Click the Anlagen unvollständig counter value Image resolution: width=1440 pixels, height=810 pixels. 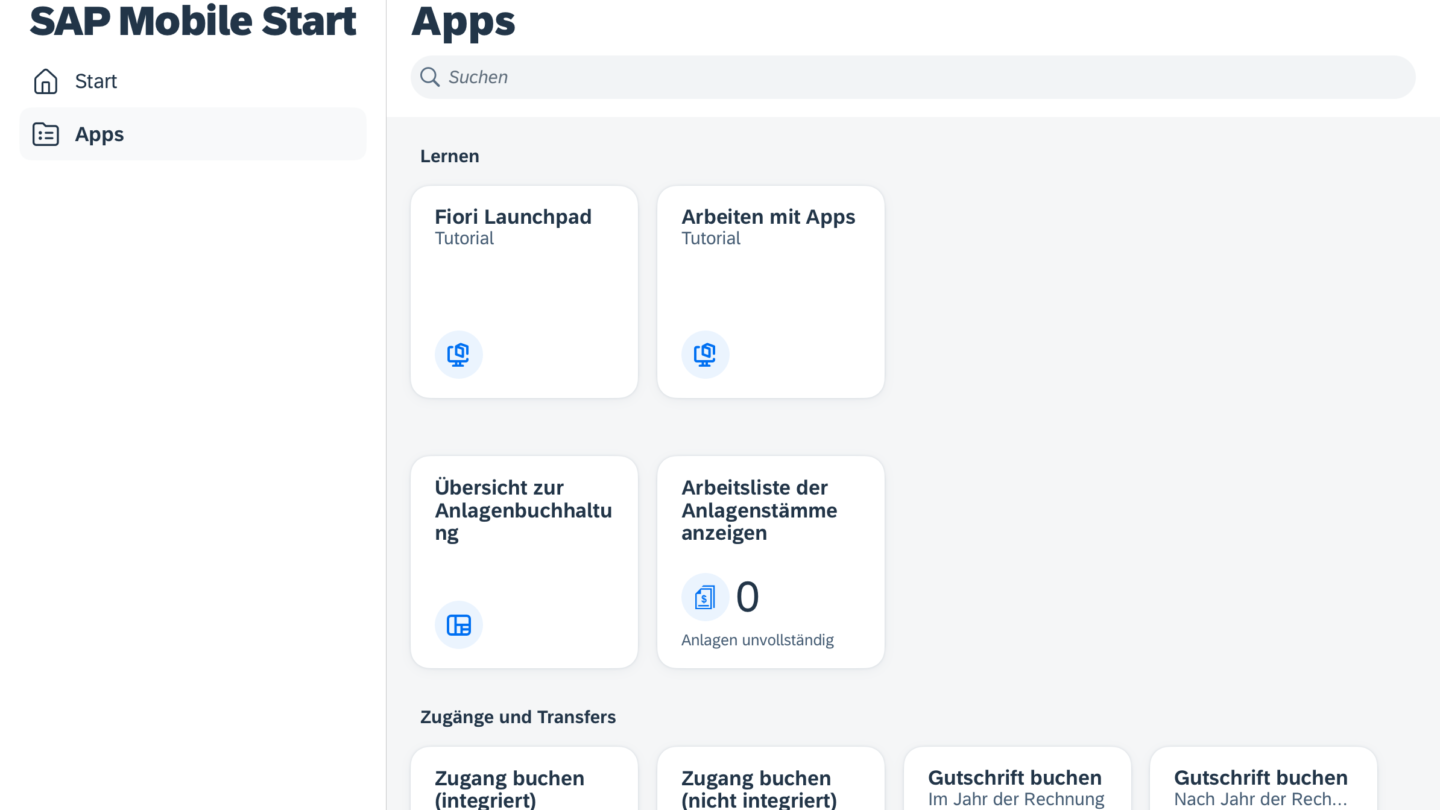tap(747, 597)
